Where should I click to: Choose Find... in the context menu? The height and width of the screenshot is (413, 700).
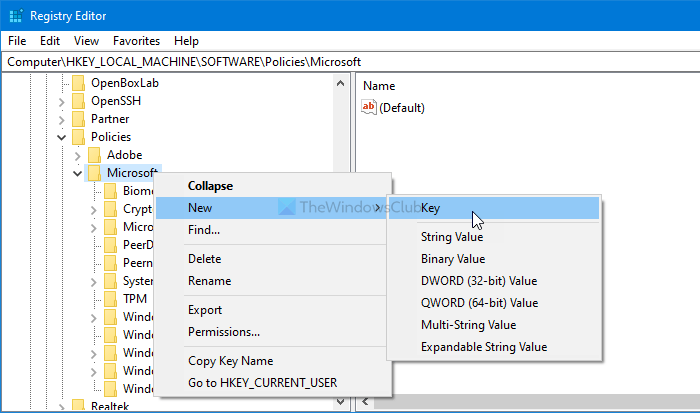coord(274,230)
